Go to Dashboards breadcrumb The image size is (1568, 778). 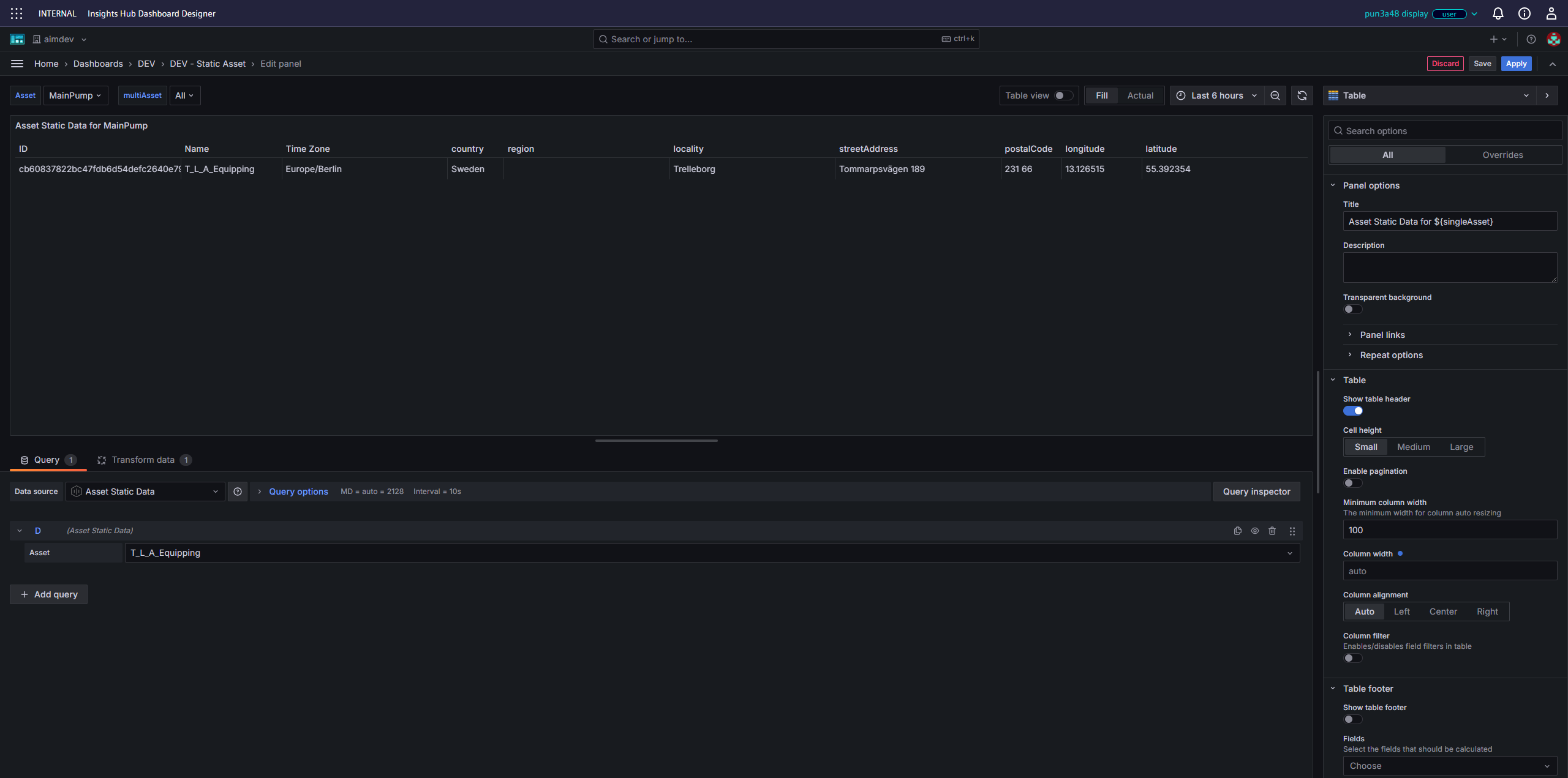pyautogui.click(x=98, y=64)
